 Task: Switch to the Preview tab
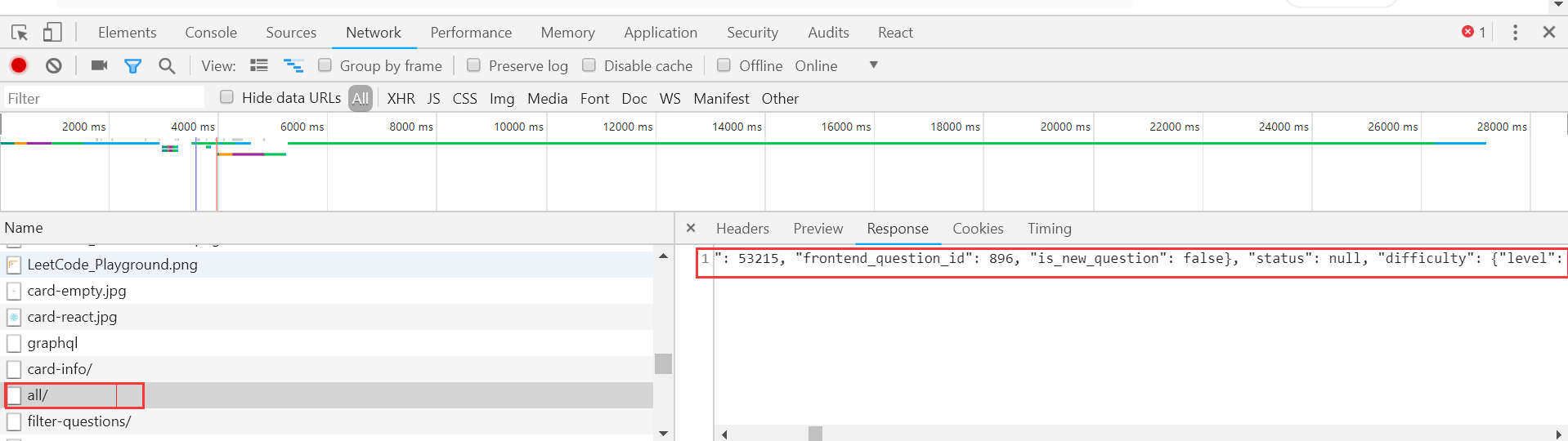(818, 229)
